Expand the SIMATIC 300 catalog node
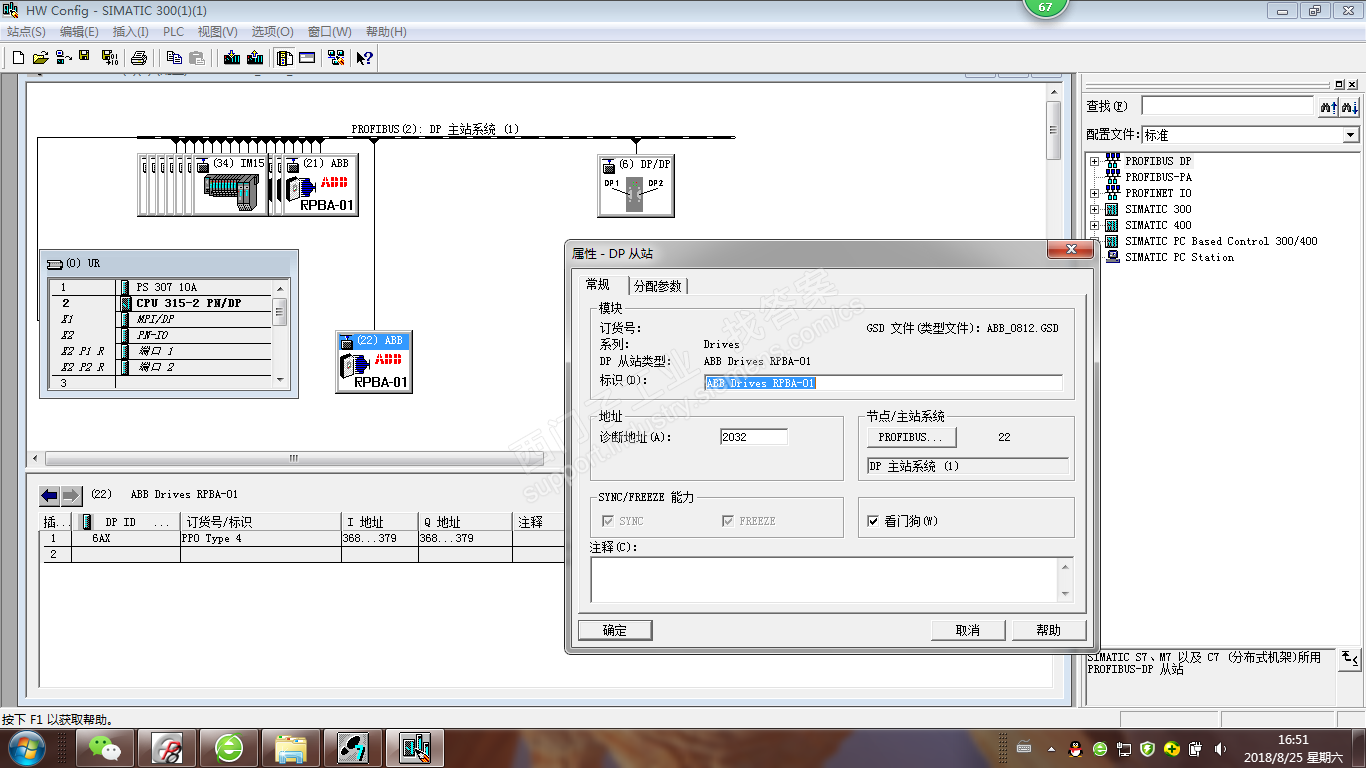Screen dimensions: 1366x768 coord(1095,209)
